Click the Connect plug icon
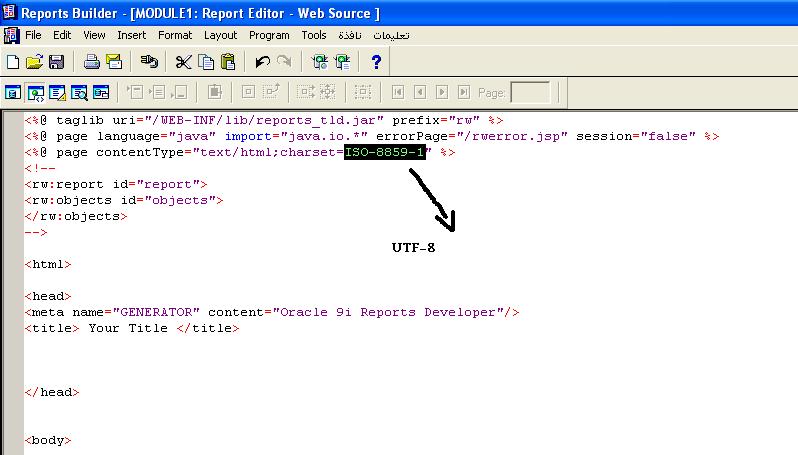Viewport: 798px width, 455px height. click(148, 62)
